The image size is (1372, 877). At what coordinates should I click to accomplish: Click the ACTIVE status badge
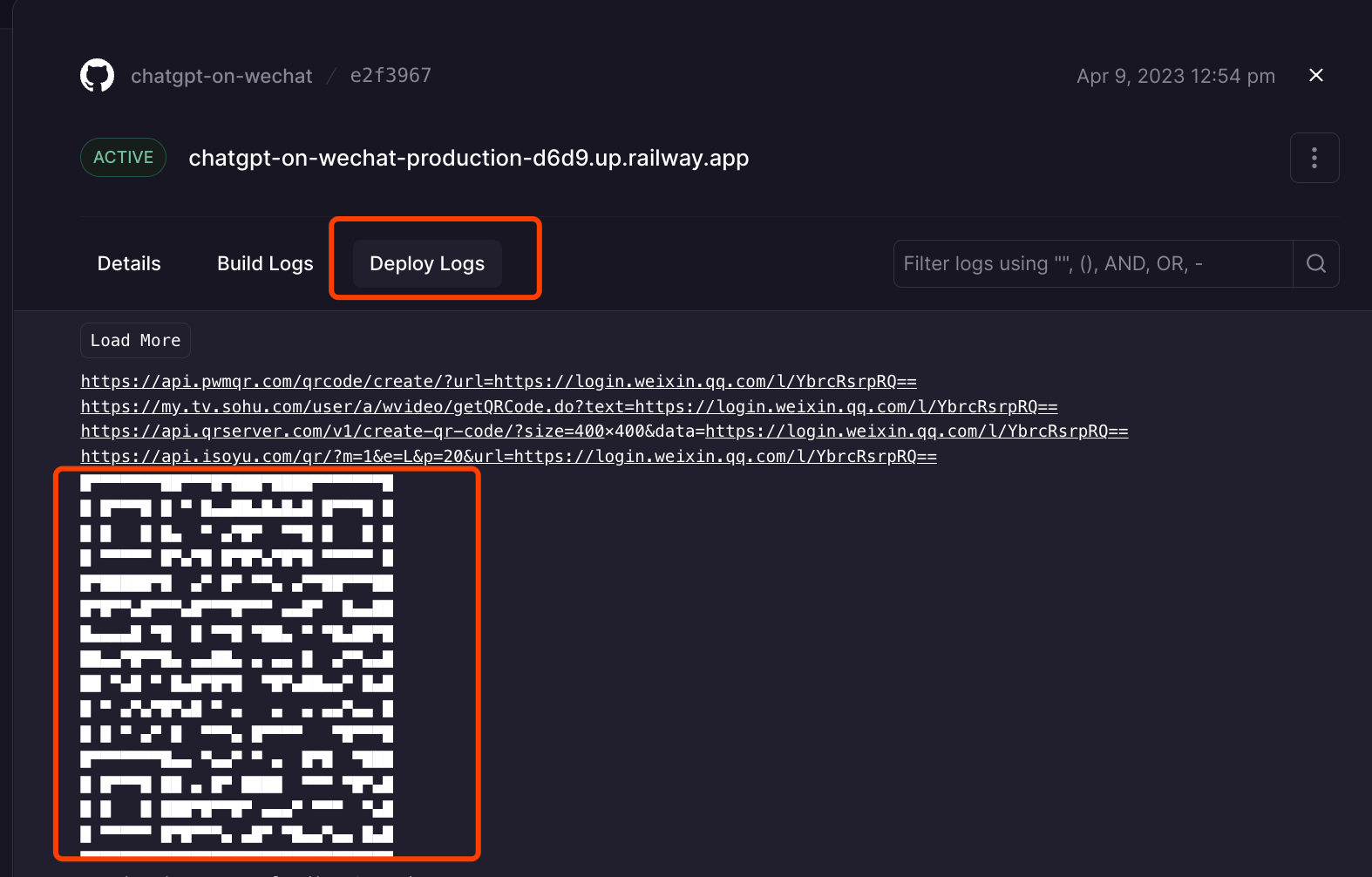[123, 157]
